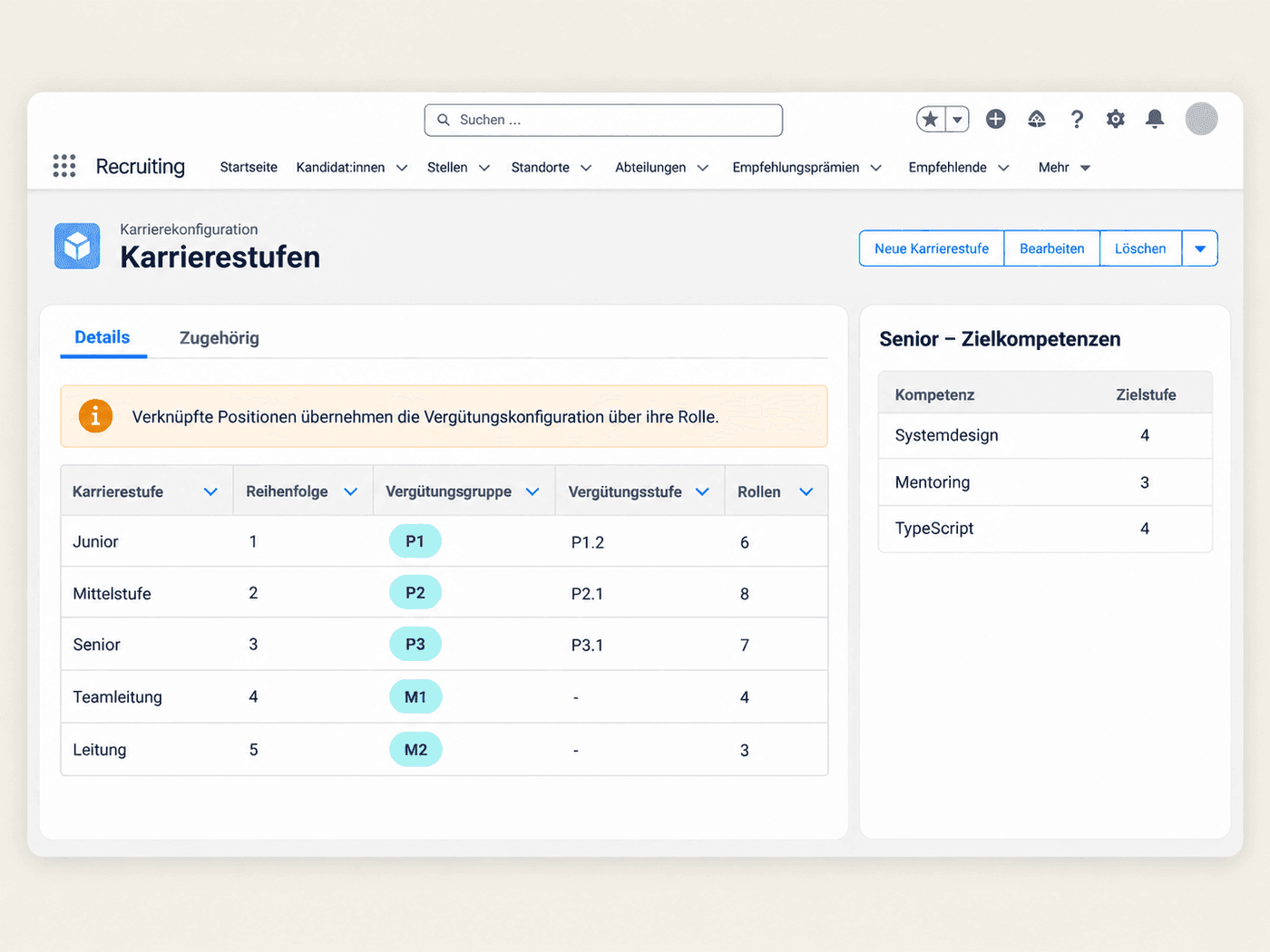Expand the Kandidat:innen chevron menu

pos(402,168)
